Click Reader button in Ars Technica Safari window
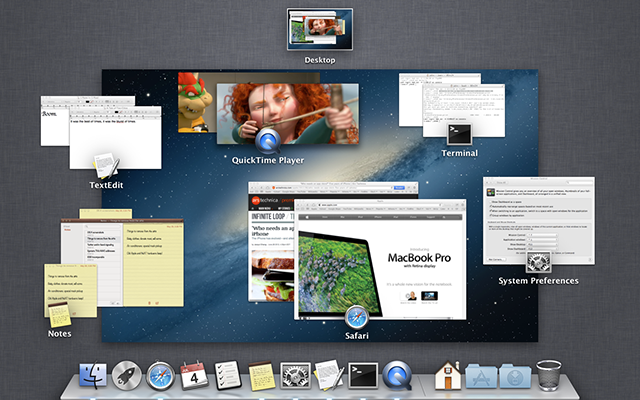 click(399, 187)
